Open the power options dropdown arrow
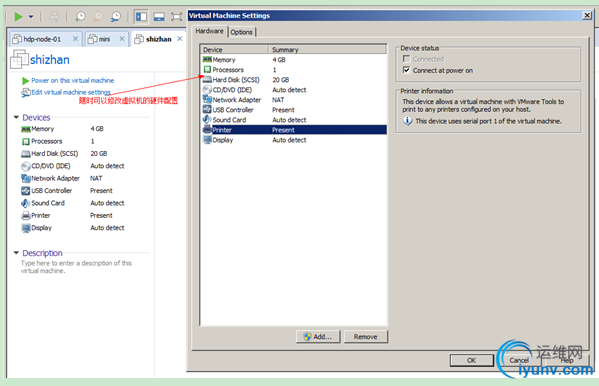Image resolution: width=599 pixels, height=386 pixels. (x=31, y=16)
